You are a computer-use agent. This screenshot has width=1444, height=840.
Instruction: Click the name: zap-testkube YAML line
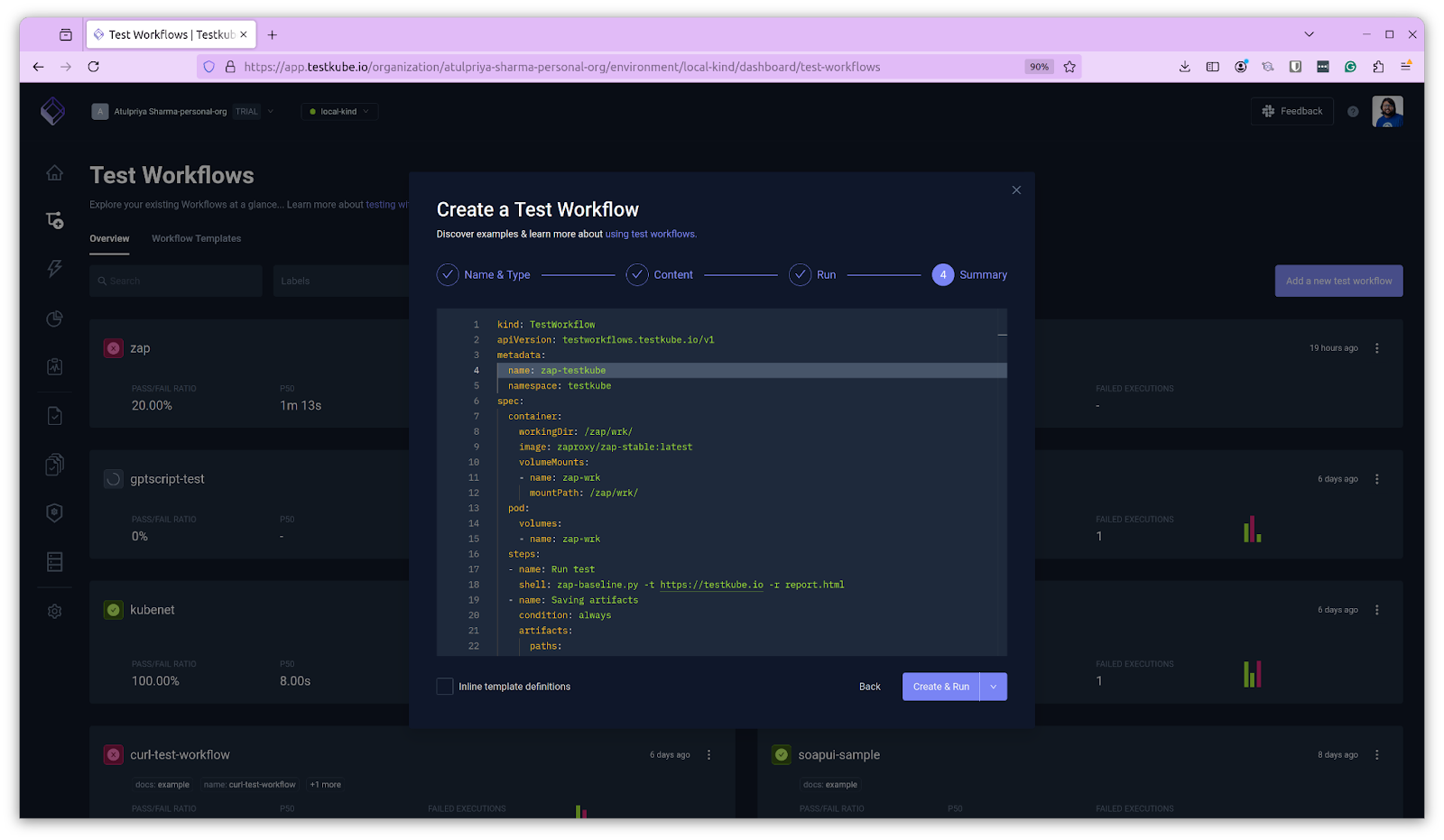pos(751,371)
